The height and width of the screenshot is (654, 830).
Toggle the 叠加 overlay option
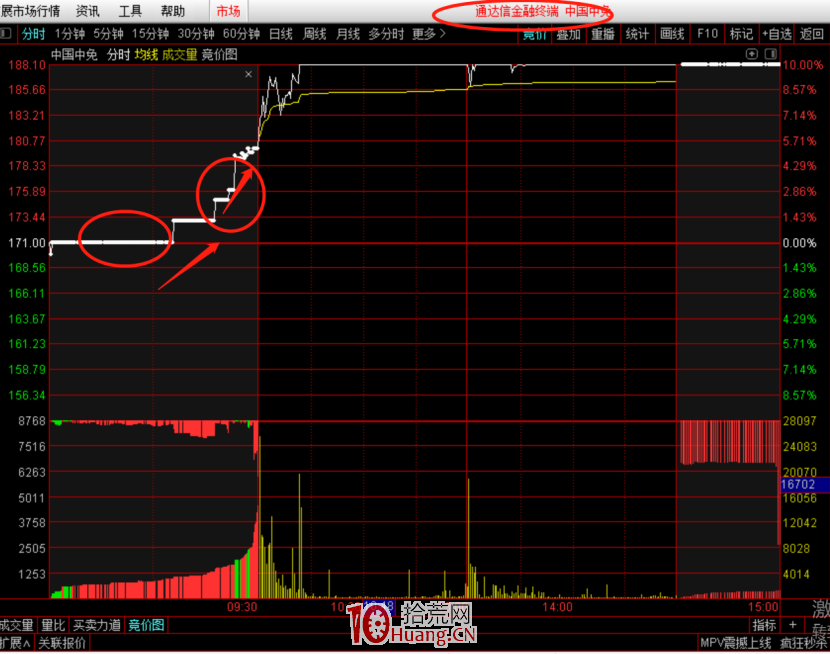tap(568, 34)
